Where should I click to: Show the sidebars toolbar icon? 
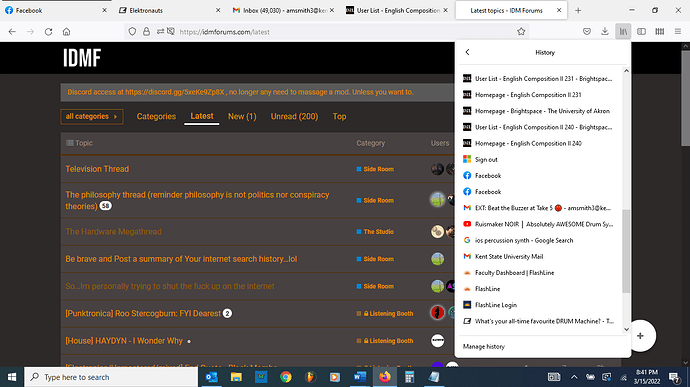[641, 32]
